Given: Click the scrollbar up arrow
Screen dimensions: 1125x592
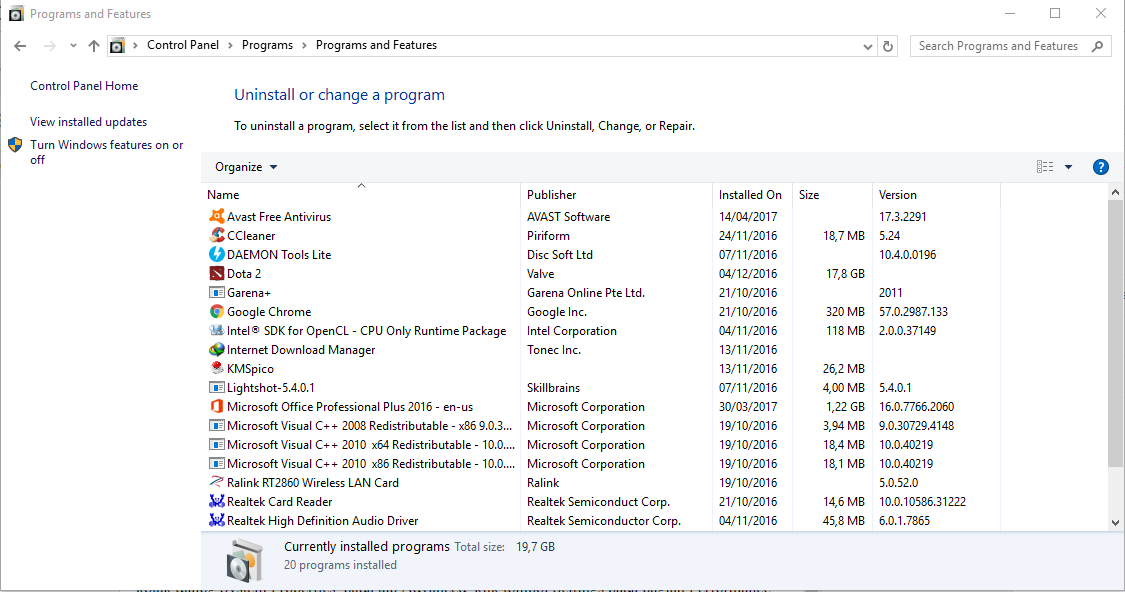Looking at the screenshot, I should coord(1115,192).
